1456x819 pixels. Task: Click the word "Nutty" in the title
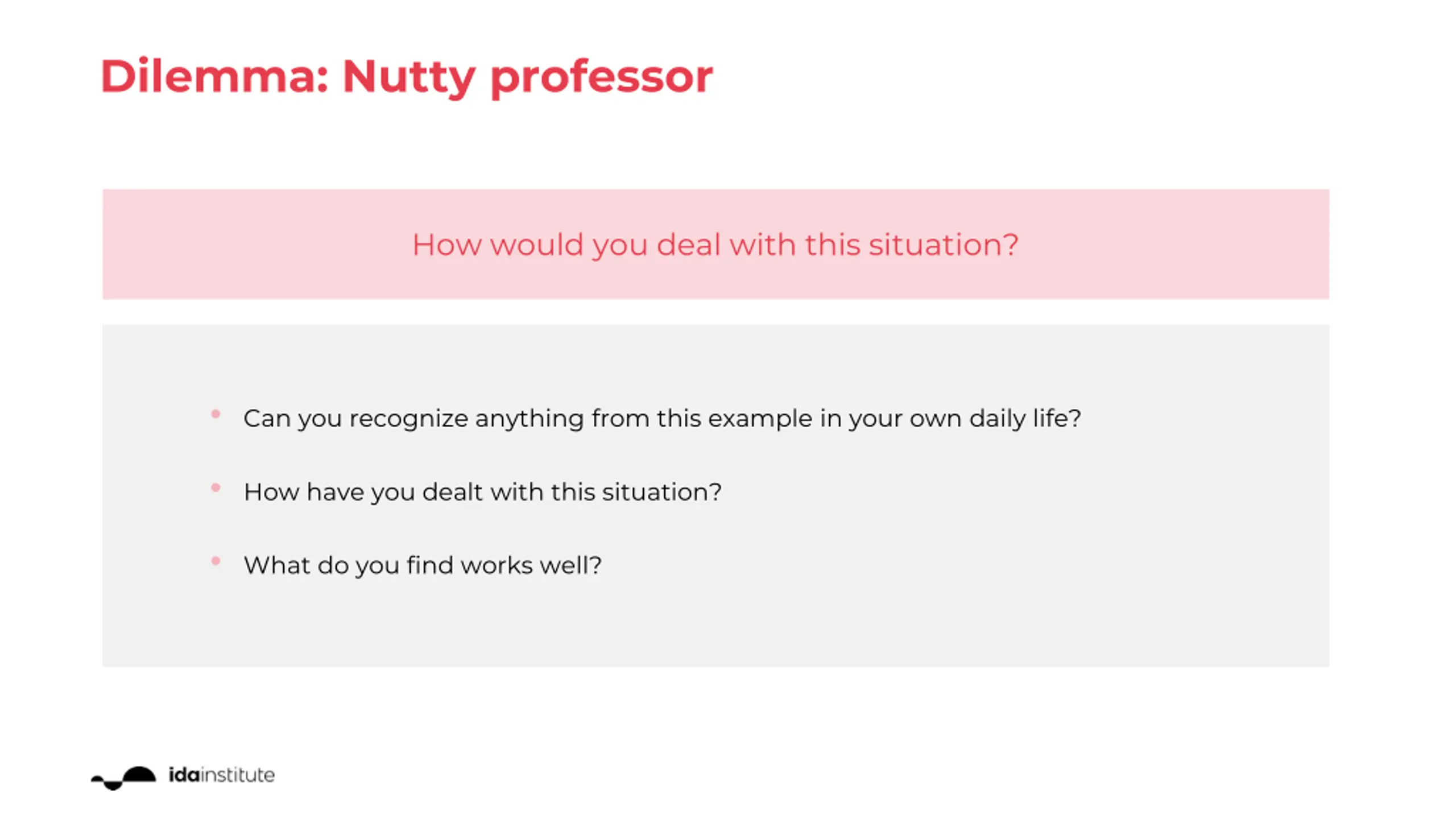(x=408, y=76)
